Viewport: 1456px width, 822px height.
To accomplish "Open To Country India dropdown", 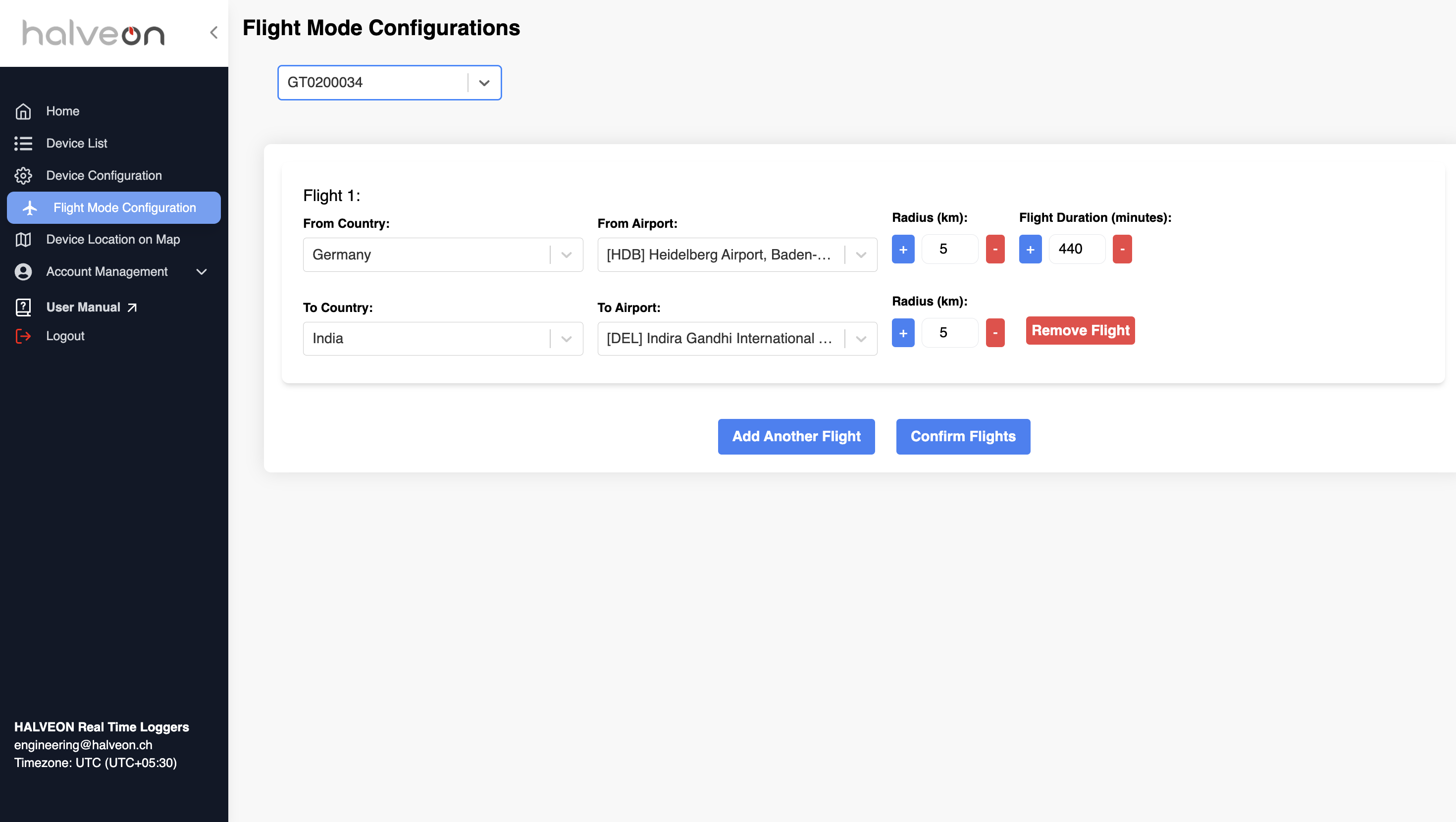I will (x=443, y=339).
